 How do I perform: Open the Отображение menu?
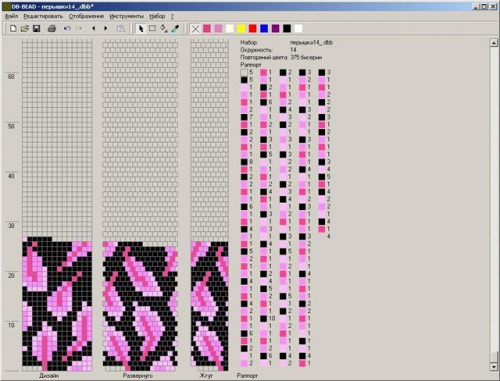click(86, 16)
